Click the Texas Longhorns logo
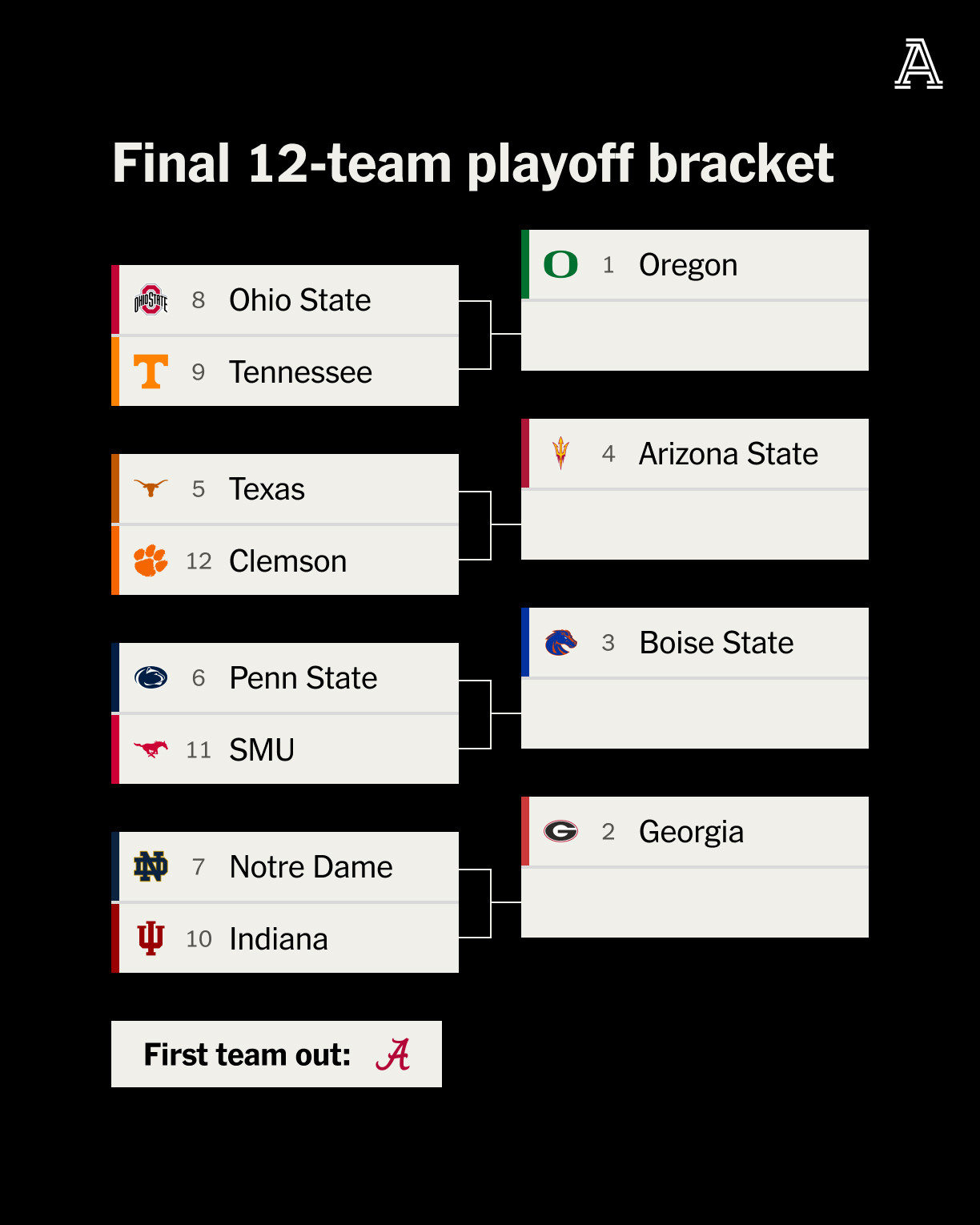 click(x=151, y=488)
